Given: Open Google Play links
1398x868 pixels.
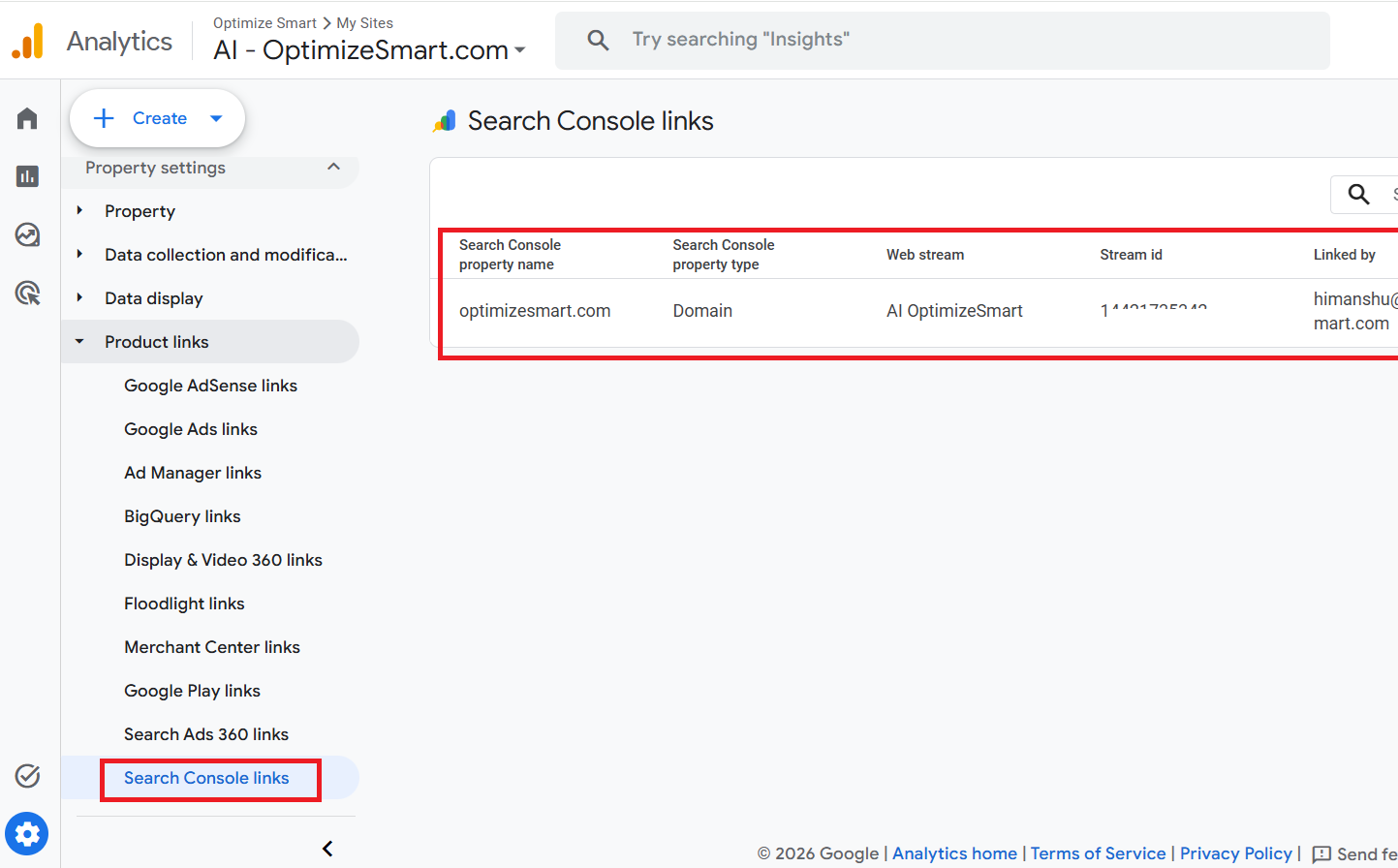Looking at the screenshot, I should click(x=192, y=691).
